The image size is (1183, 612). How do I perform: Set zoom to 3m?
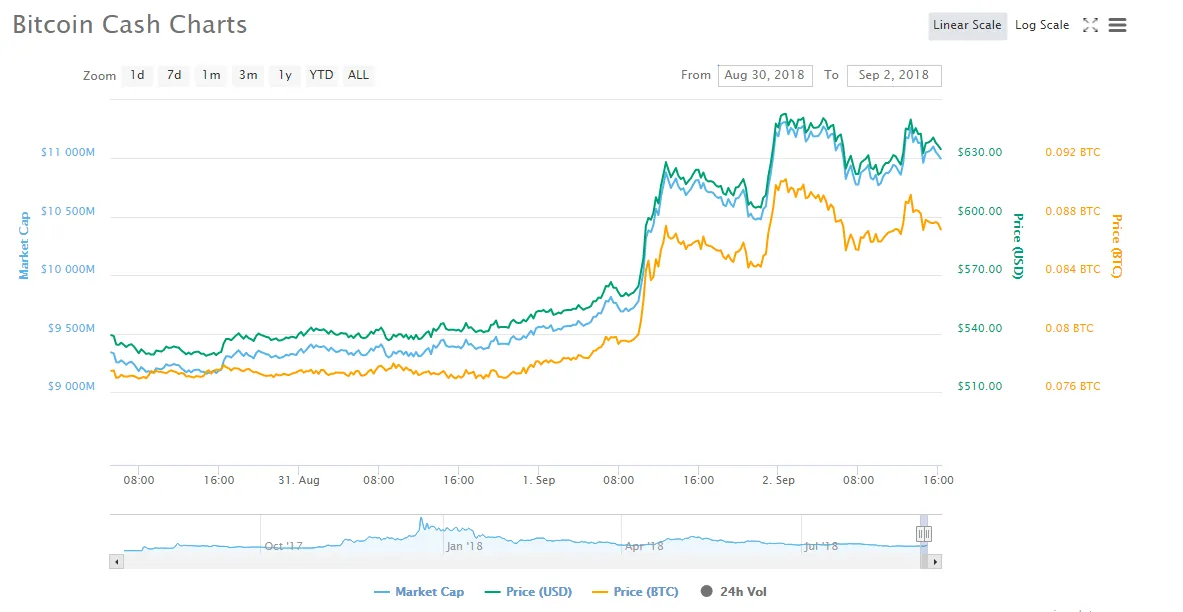point(248,75)
